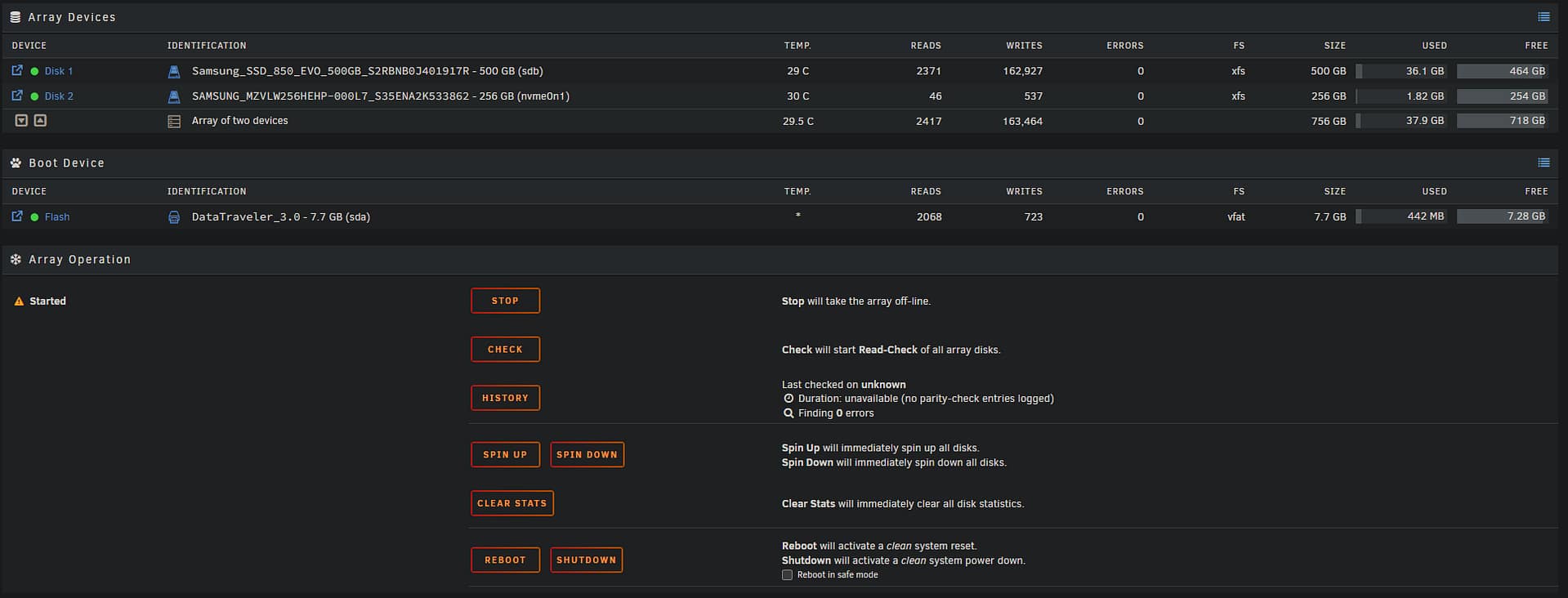Open the Flash device link
This screenshot has height=598, width=1568.
tap(57, 217)
